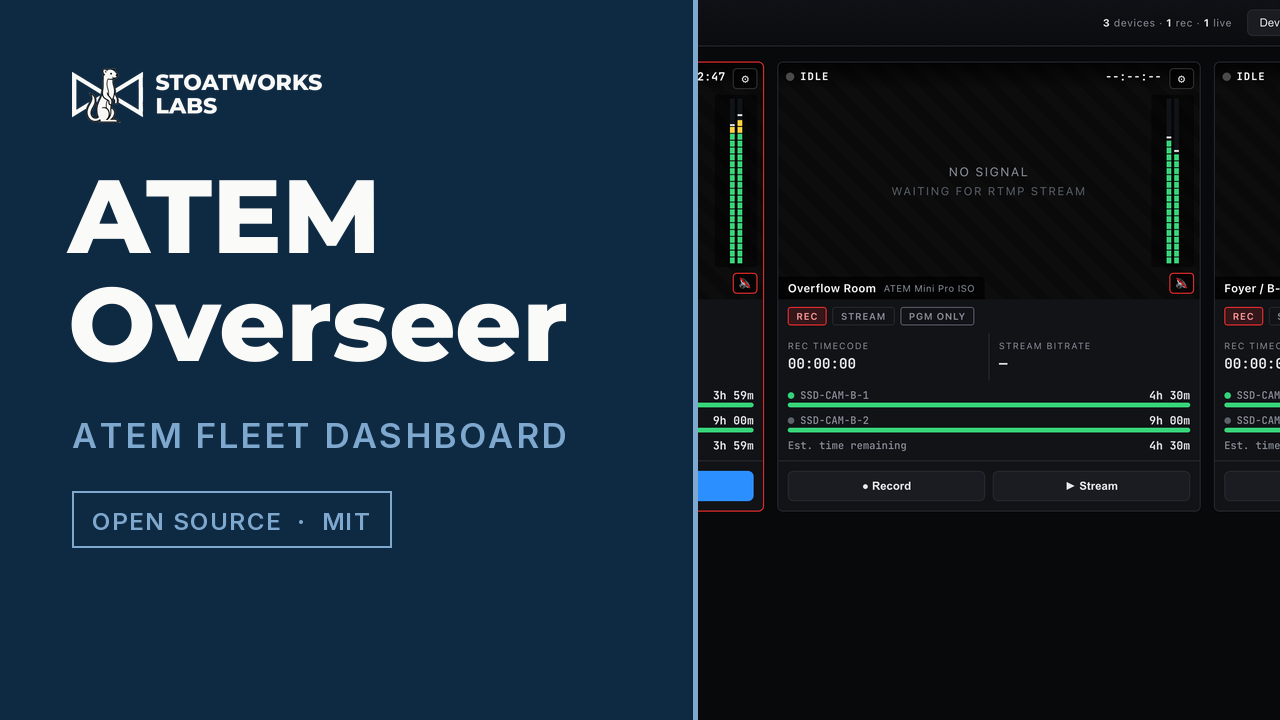
Task: Click the STREAM BITRATE label
Action: 1045,346
